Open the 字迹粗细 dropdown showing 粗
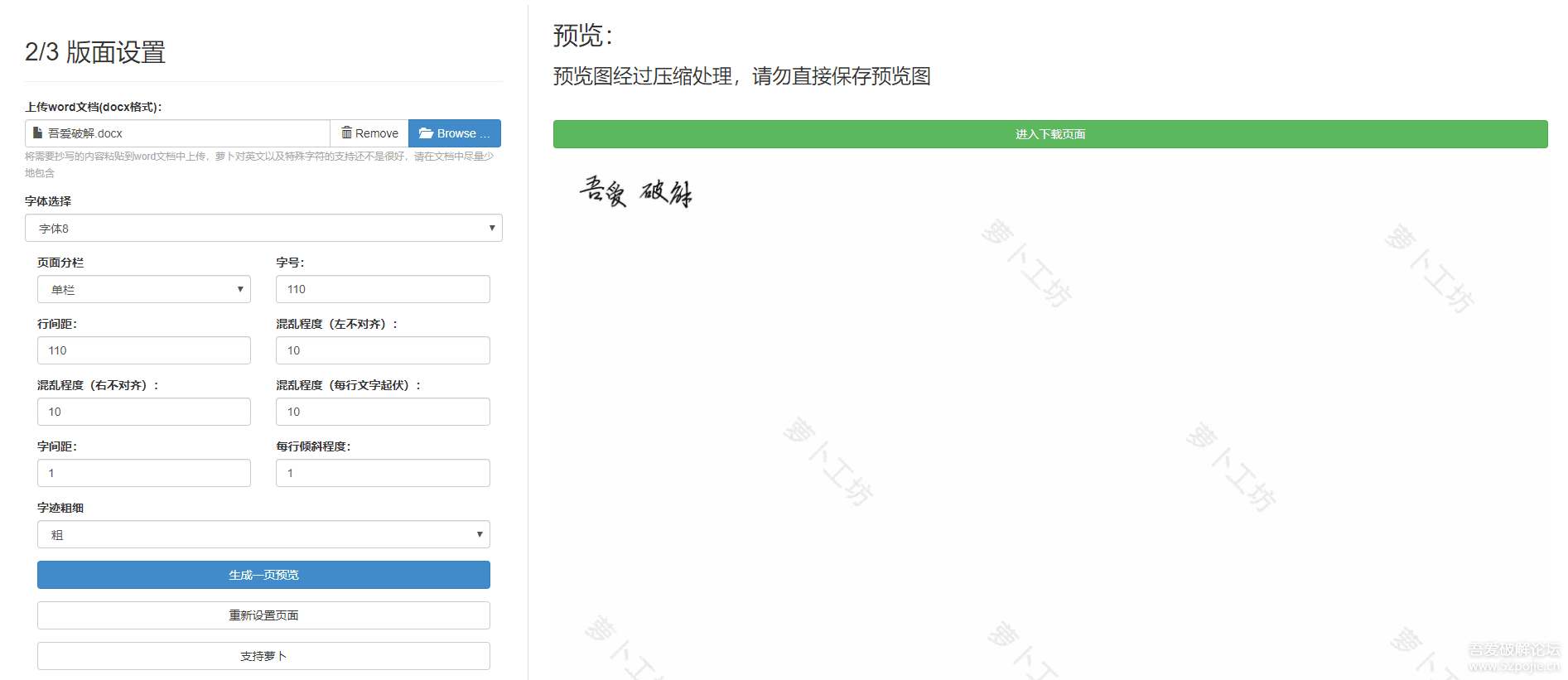 point(263,535)
